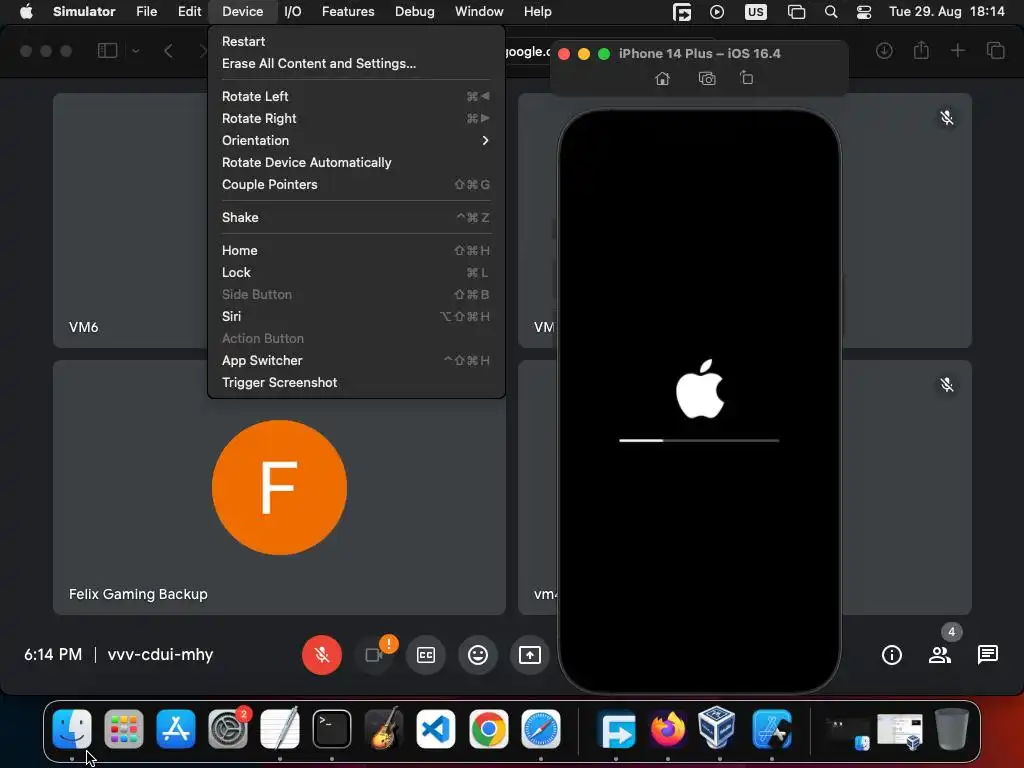Select Couple Pointers menu item

[356, 185]
